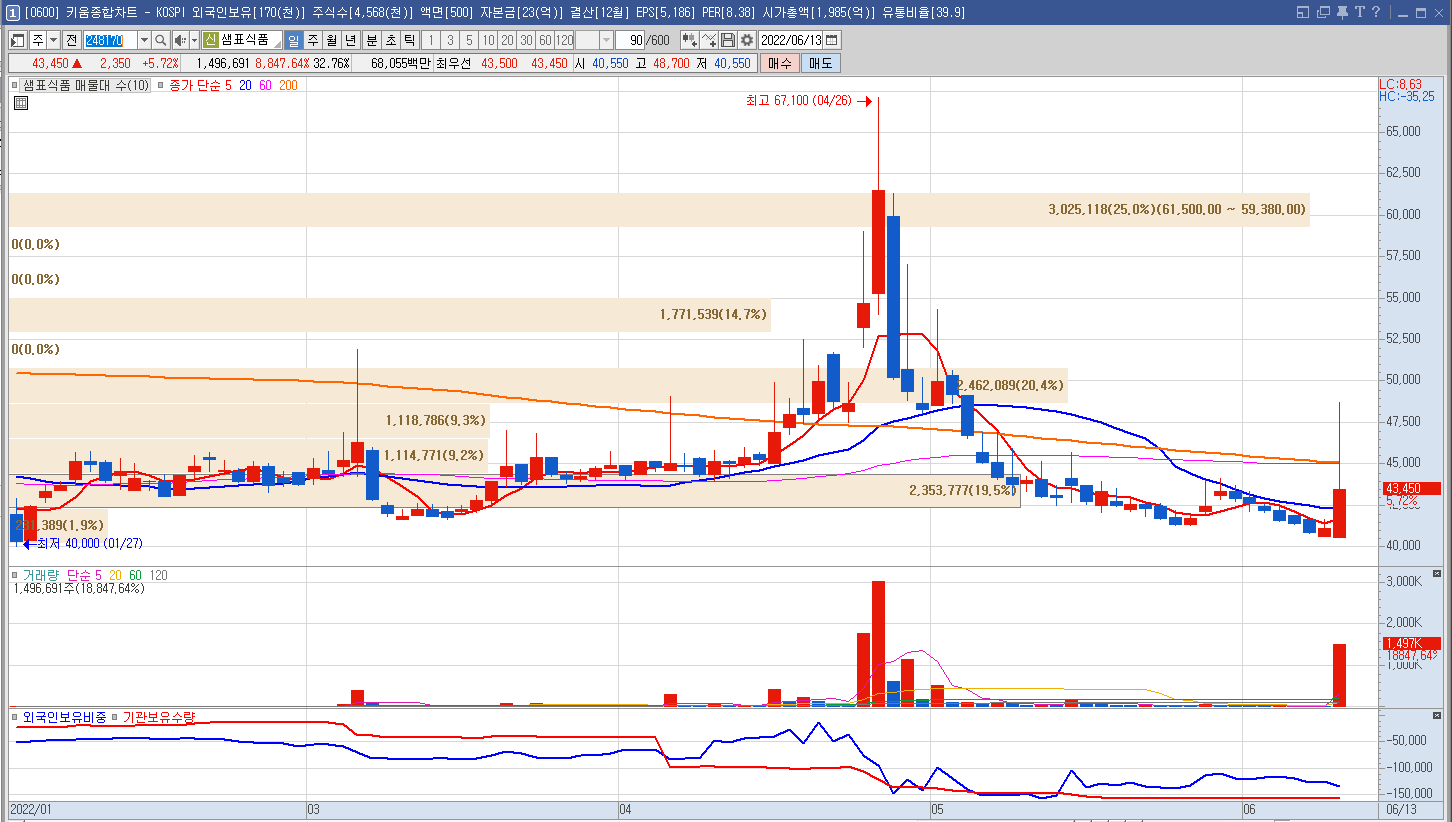Select the 틱 tick period button

click(409, 40)
